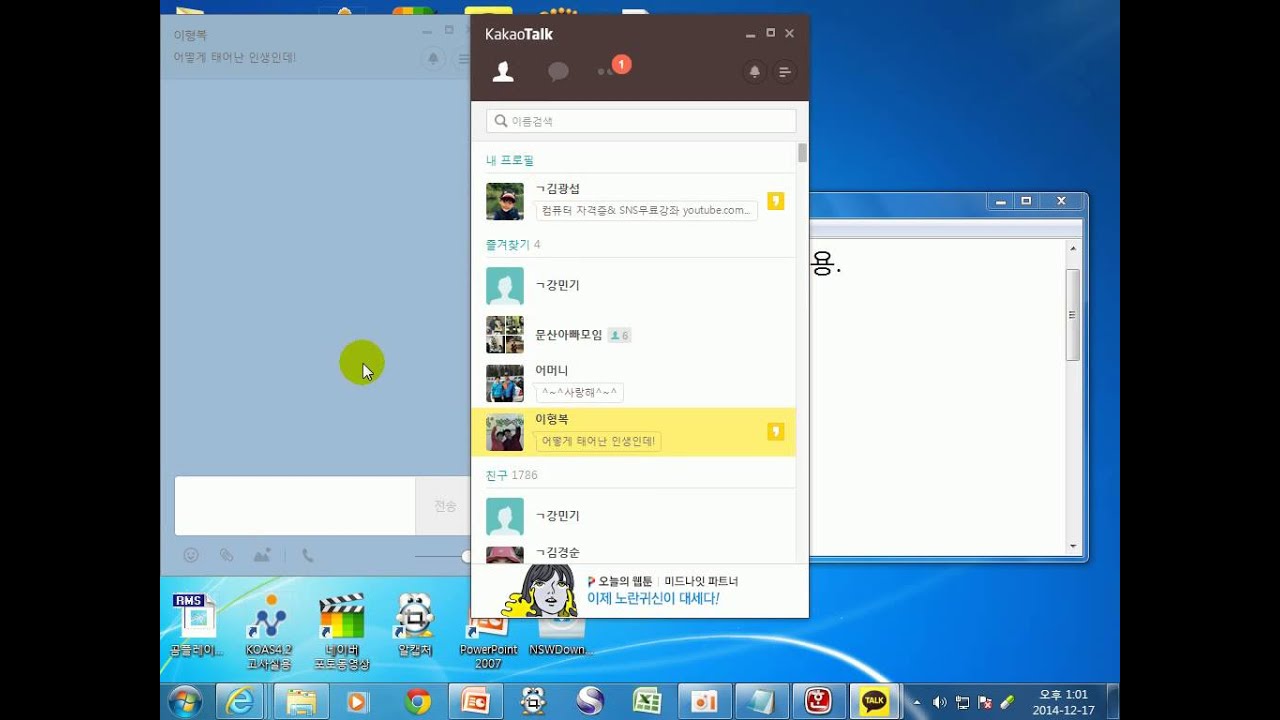Open emoticon picker in chat window
Image resolution: width=1280 pixels, height=720 pixels.
point(190,555)
